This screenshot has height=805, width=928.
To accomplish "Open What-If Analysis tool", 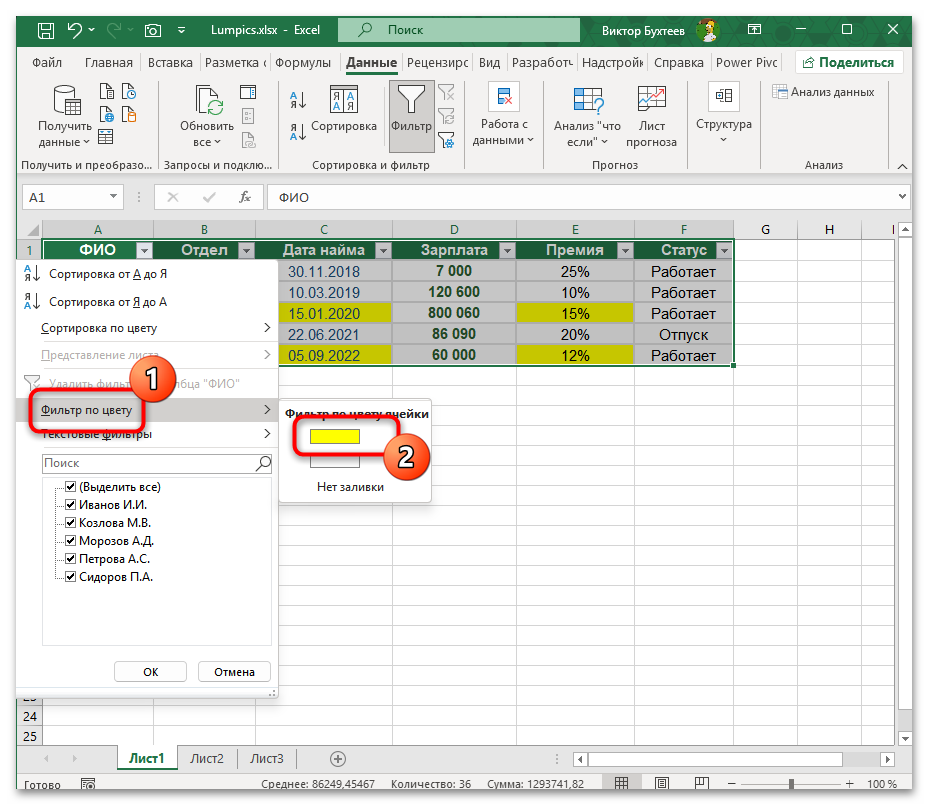I will click(587, 103).
